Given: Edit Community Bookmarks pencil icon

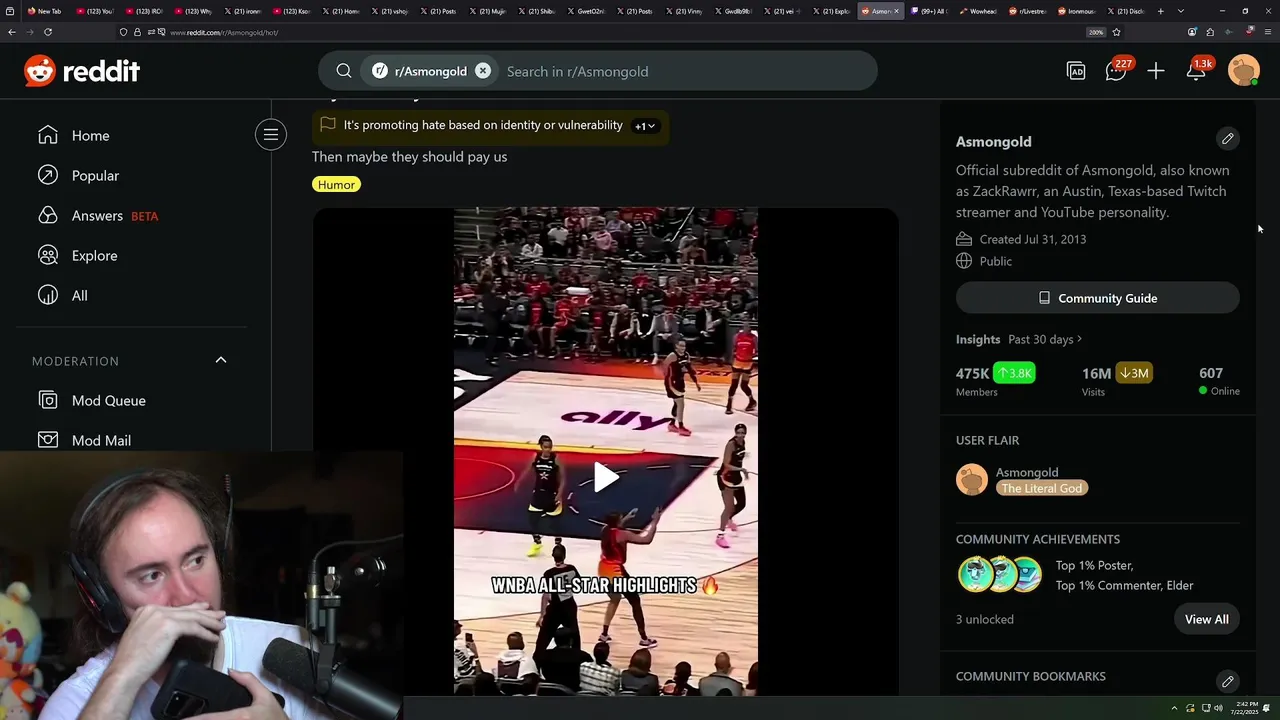Looking at the screenshot, I should [x=1227, y=682].
